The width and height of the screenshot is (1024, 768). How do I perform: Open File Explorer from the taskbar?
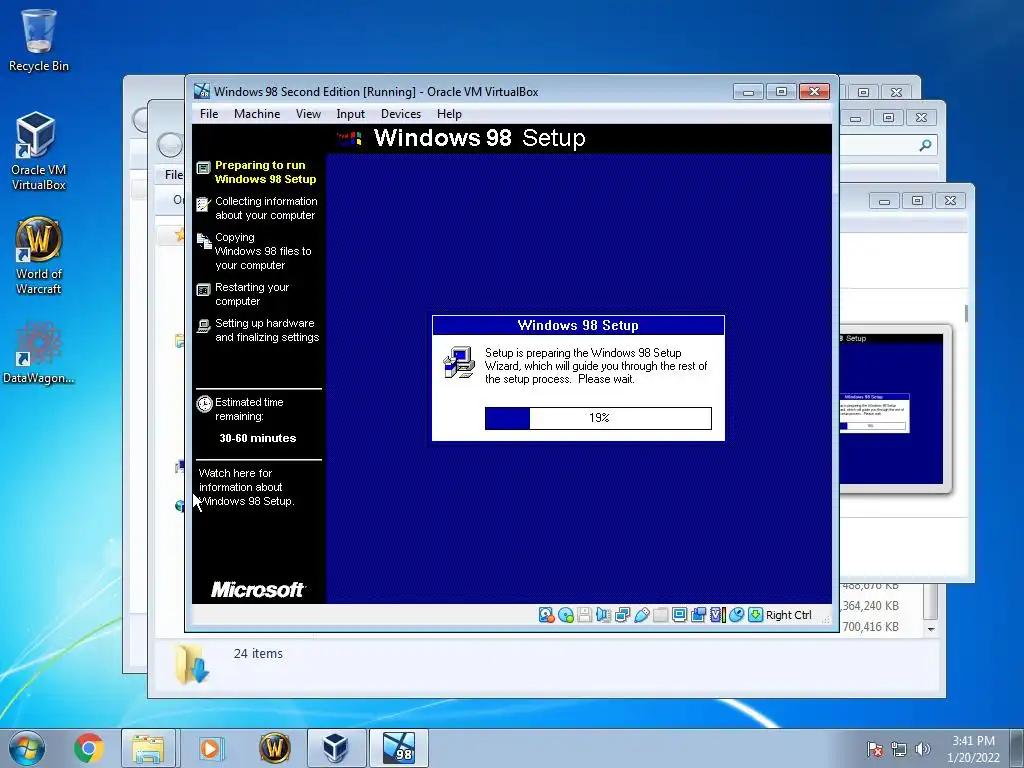pyautogui.click(x=148, y=748)
